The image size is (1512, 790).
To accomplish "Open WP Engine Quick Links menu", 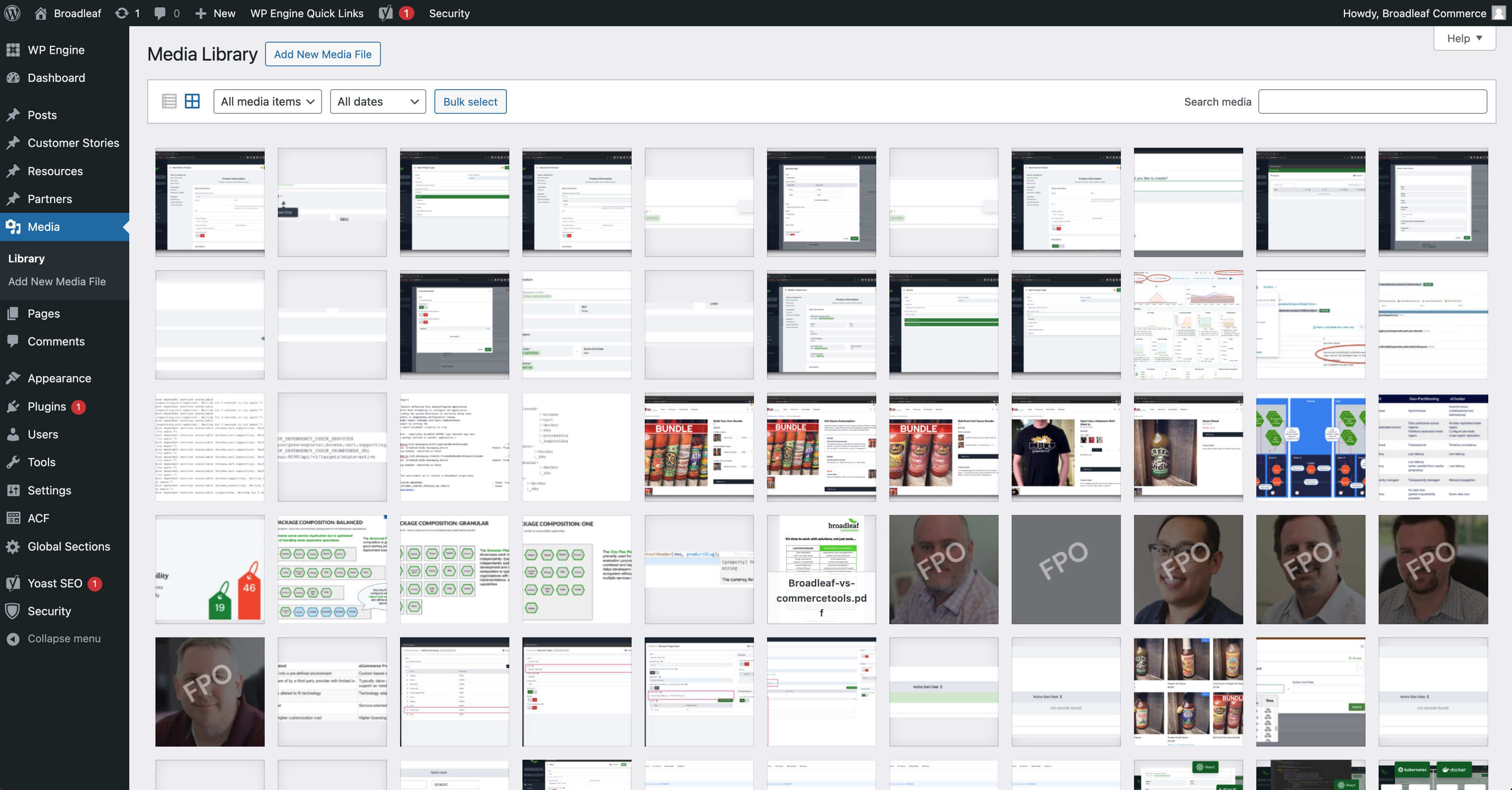I will [x=307, y=13].
